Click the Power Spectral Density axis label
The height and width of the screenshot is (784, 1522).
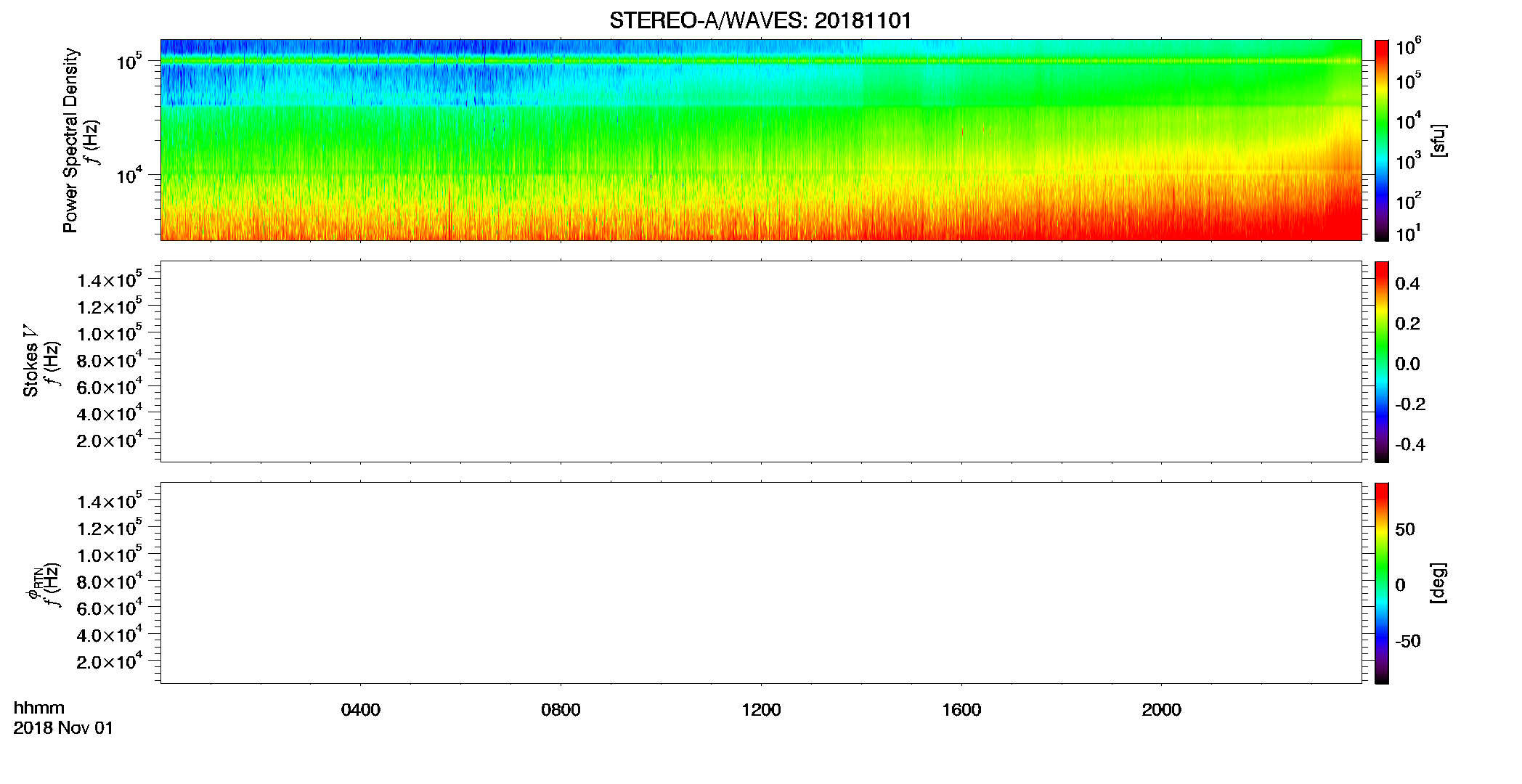70,140
